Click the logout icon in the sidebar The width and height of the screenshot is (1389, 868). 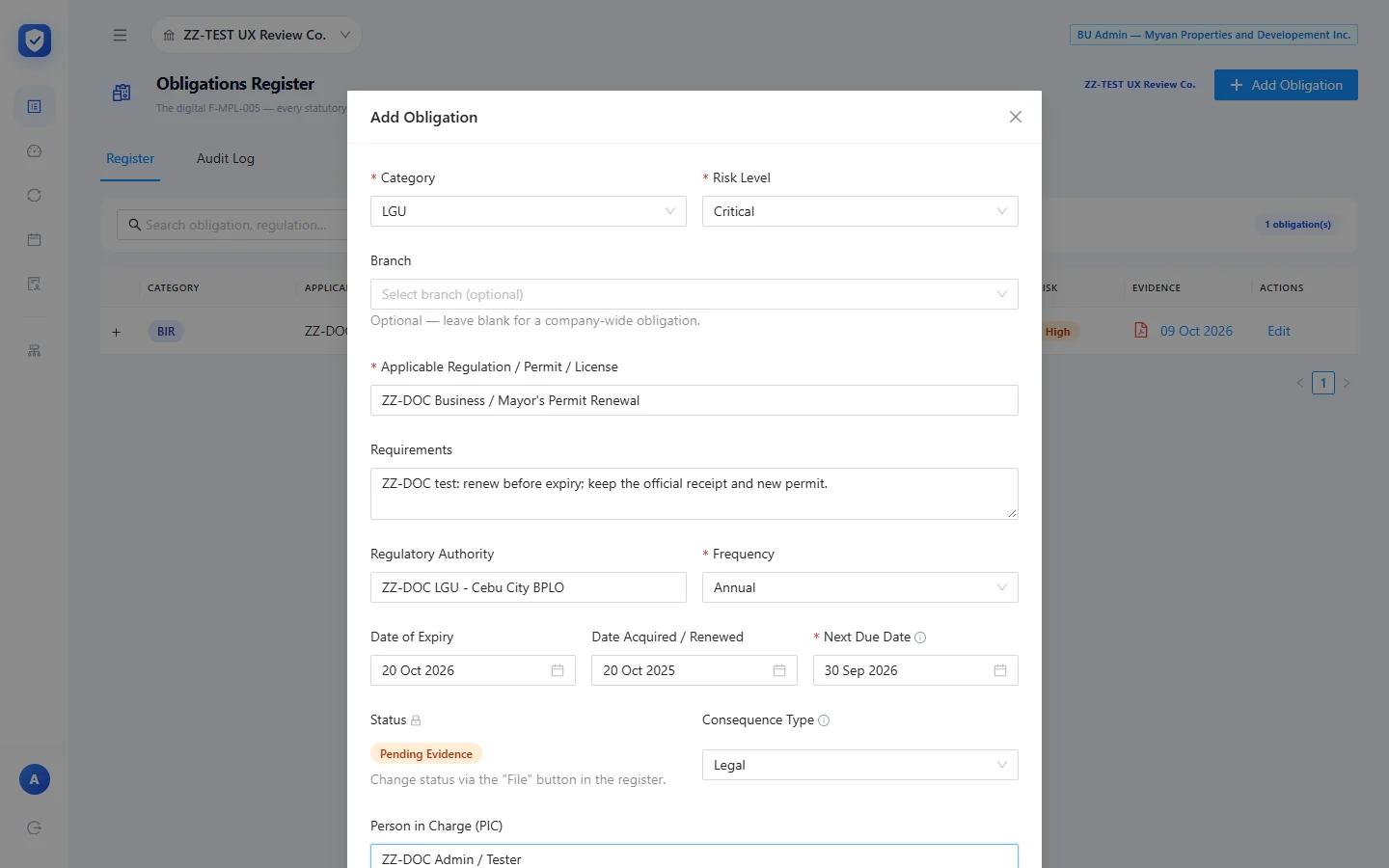[x=35, y=827]
